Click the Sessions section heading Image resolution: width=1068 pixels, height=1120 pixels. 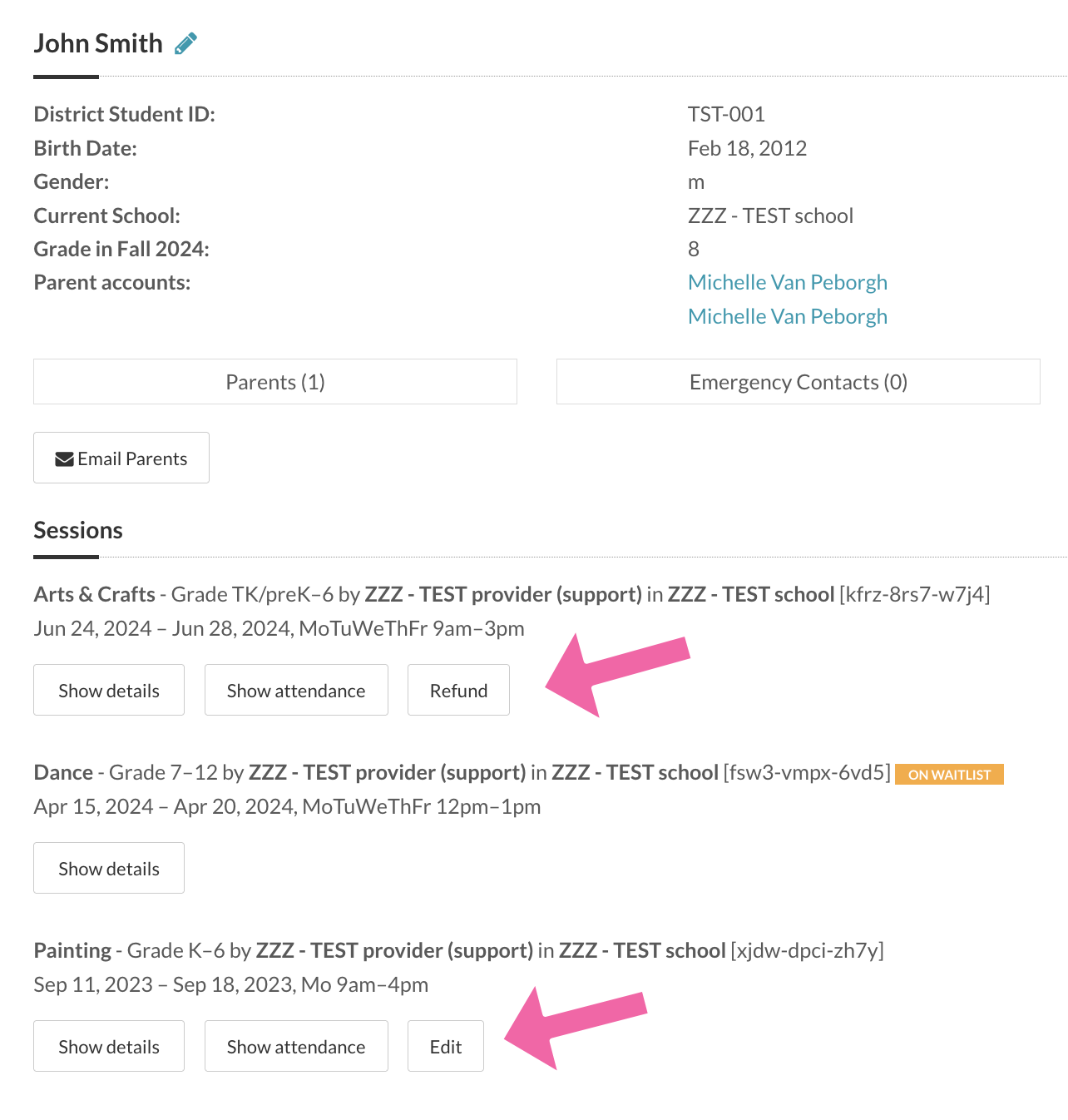78,530
